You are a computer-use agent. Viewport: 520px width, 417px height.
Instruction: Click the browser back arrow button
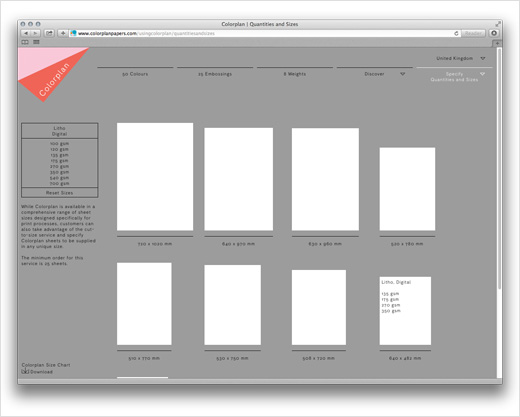tap(26, 33)
